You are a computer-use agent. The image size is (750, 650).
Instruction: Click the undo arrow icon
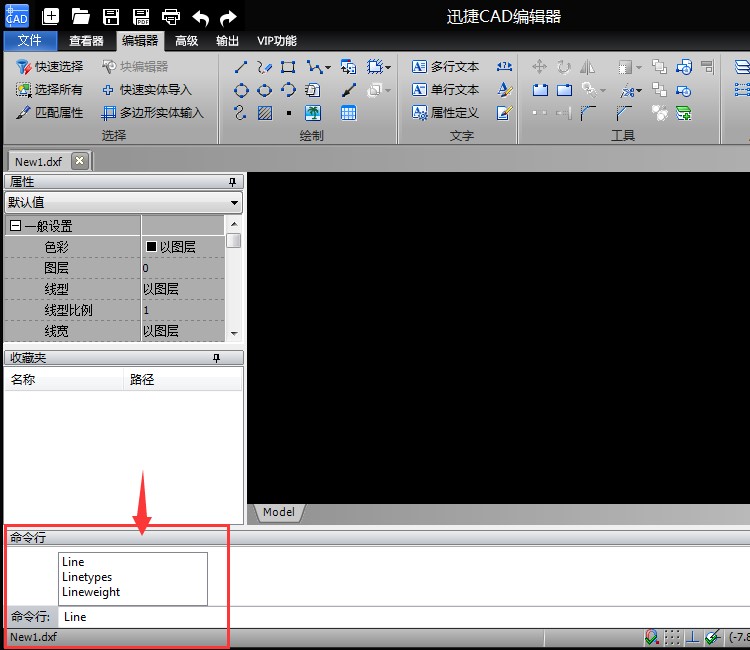pyautogui.click(x=200, y=17)
